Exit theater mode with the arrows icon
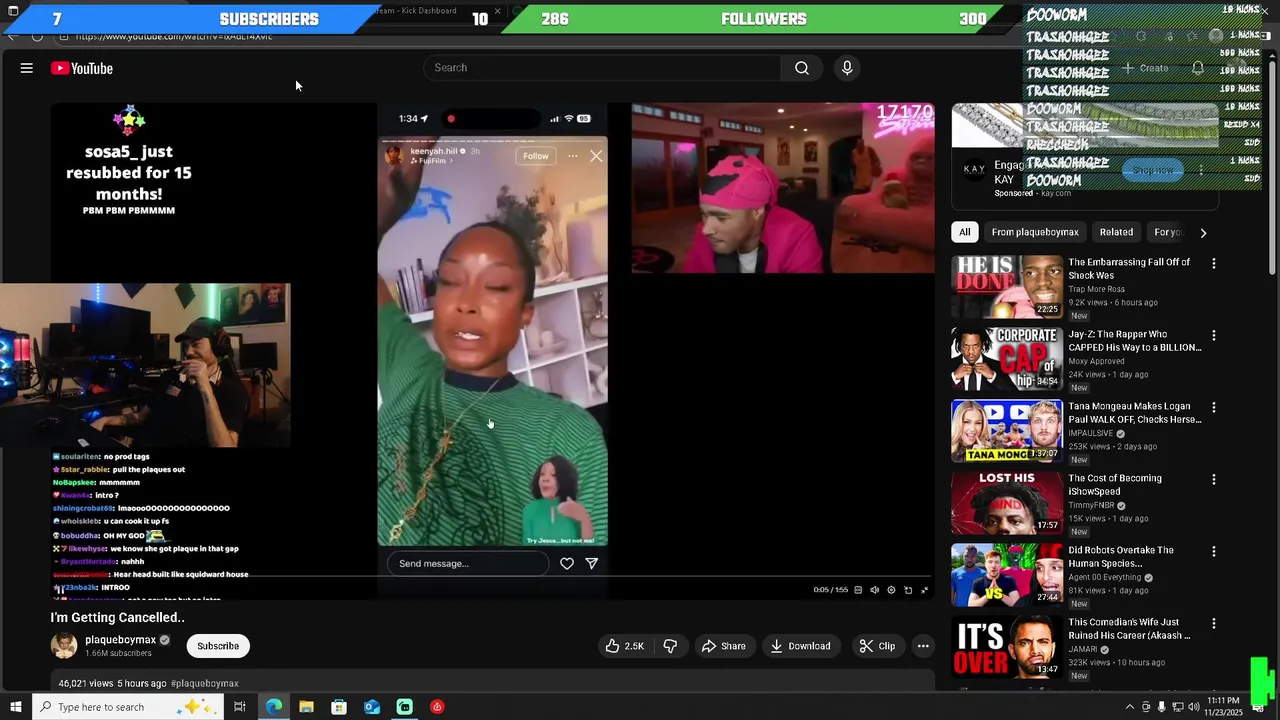The image size is (1280, 720). tap(924, 590)
